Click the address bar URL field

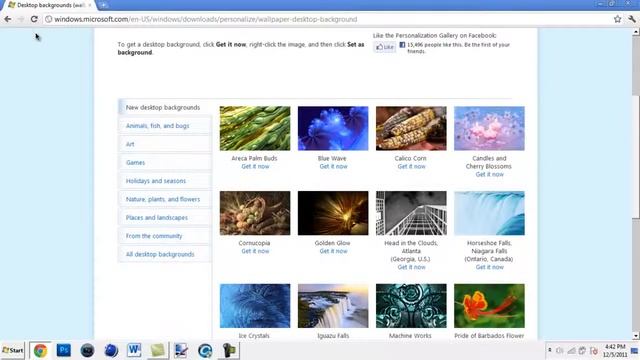[327, 19]
